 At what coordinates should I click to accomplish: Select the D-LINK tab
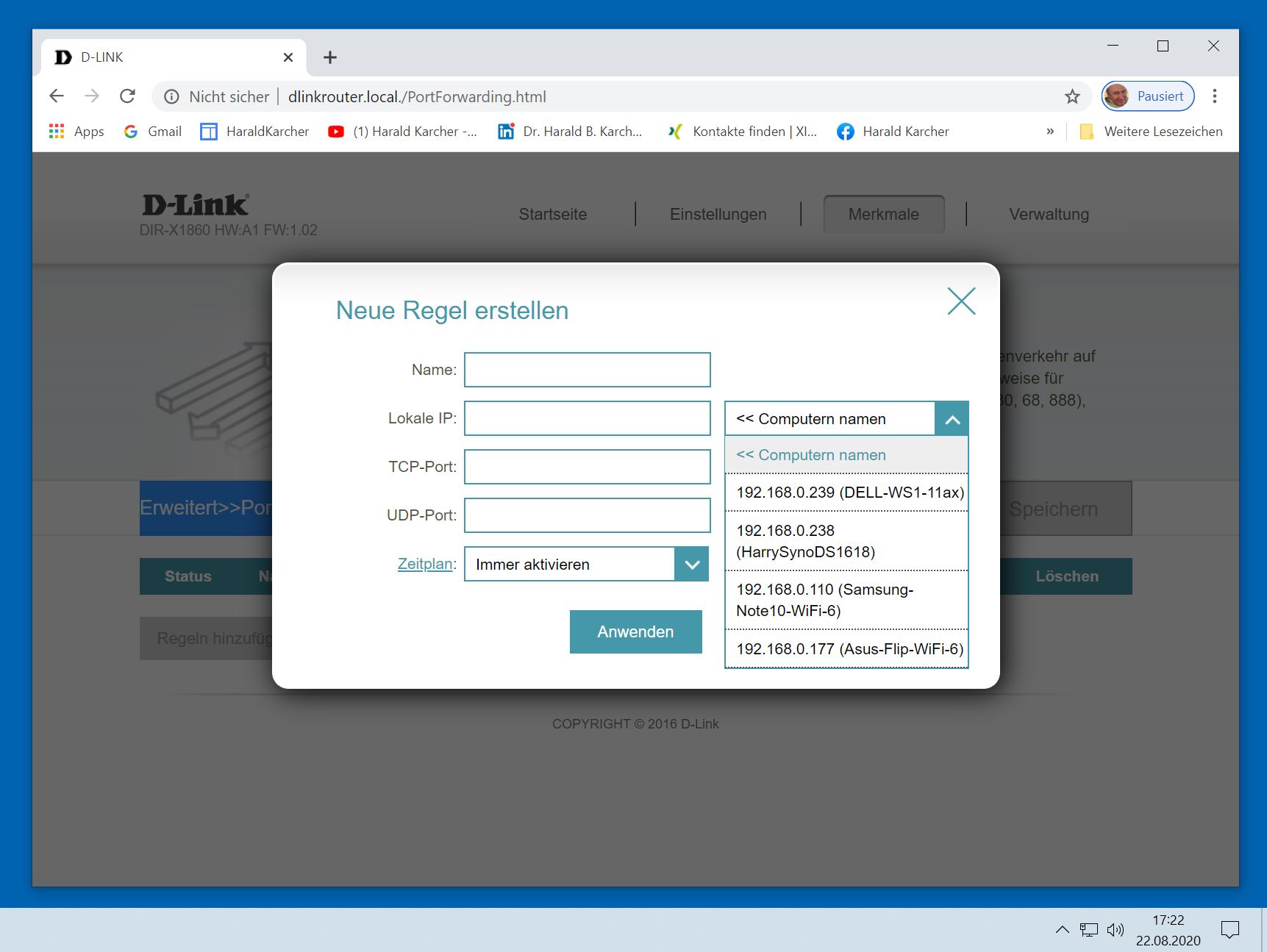point(173,57)
